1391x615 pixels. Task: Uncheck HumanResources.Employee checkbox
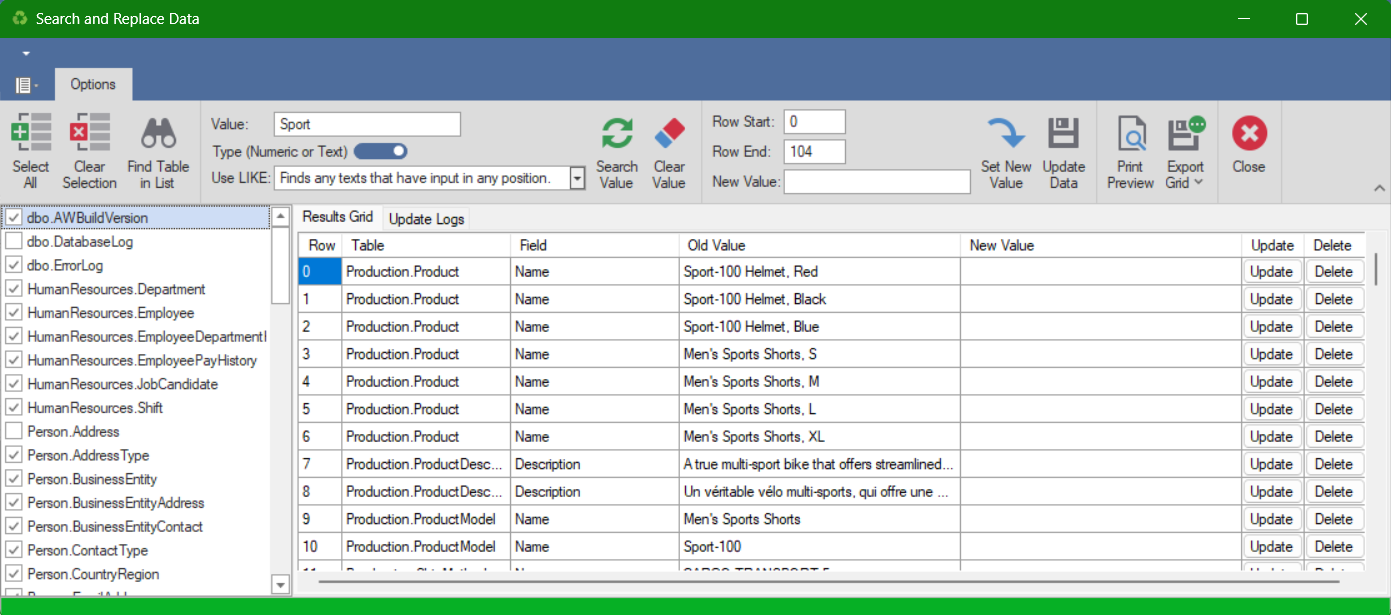click(14, 313)
